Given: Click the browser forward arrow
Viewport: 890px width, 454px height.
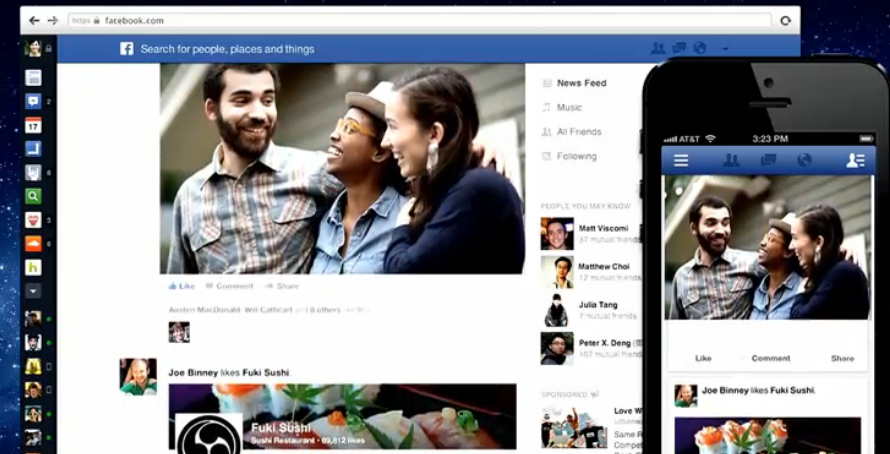Looking at the screenshot, I should [x=53, y=20].
